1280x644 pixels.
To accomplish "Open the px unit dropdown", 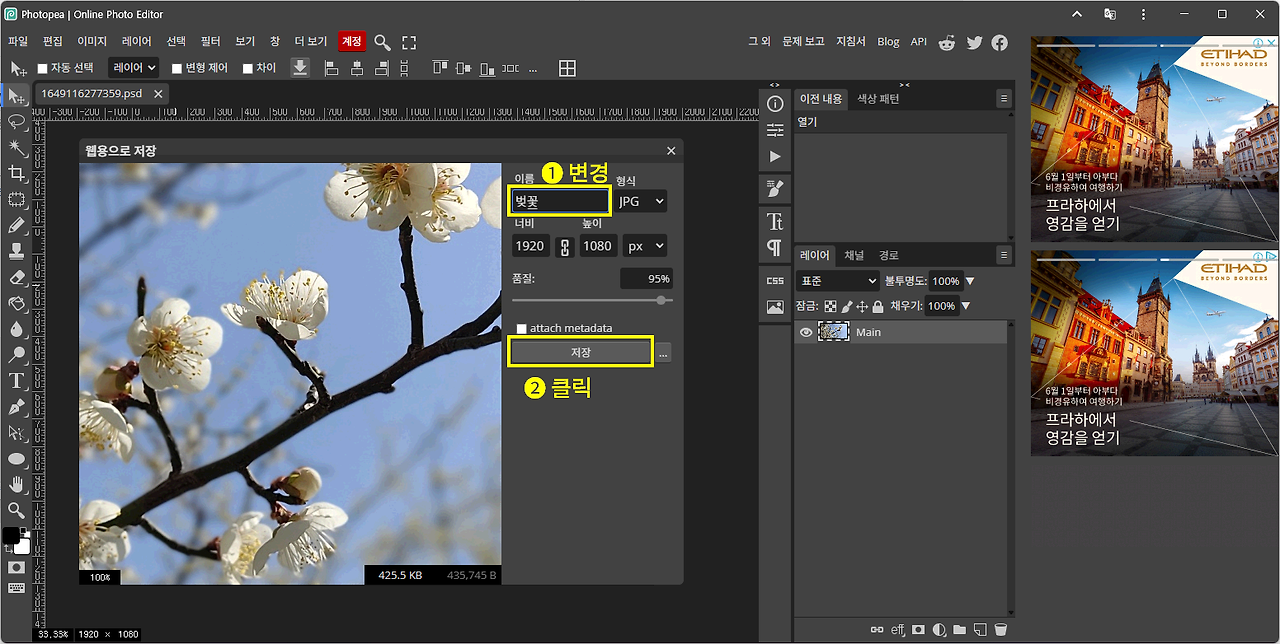I will pos(645,246).
